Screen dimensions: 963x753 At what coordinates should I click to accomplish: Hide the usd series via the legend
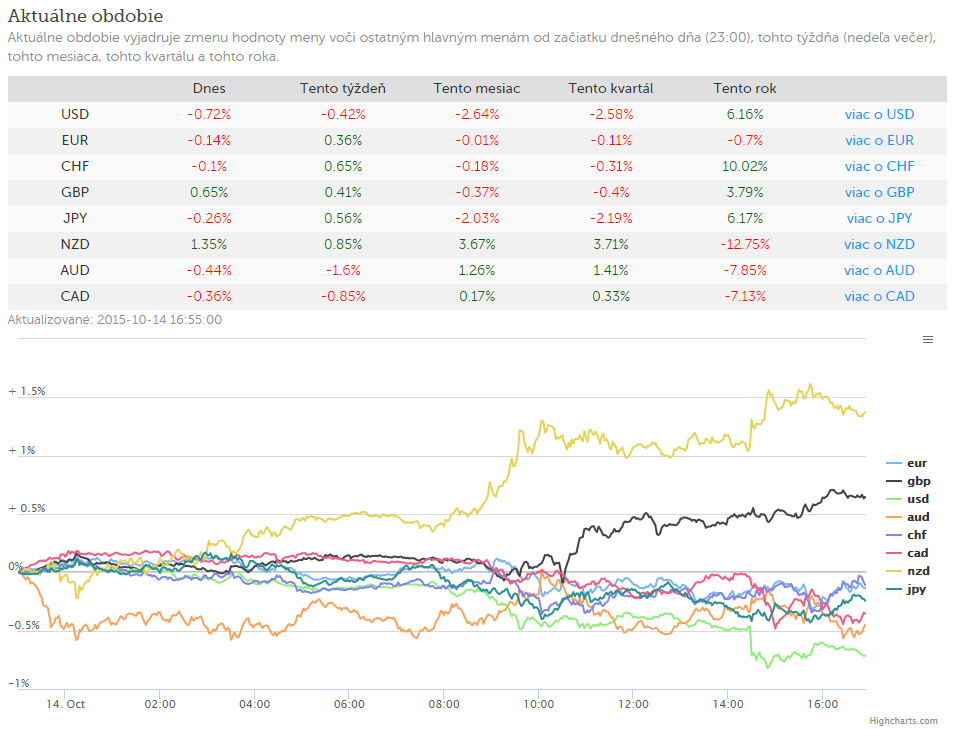[908, 499]
